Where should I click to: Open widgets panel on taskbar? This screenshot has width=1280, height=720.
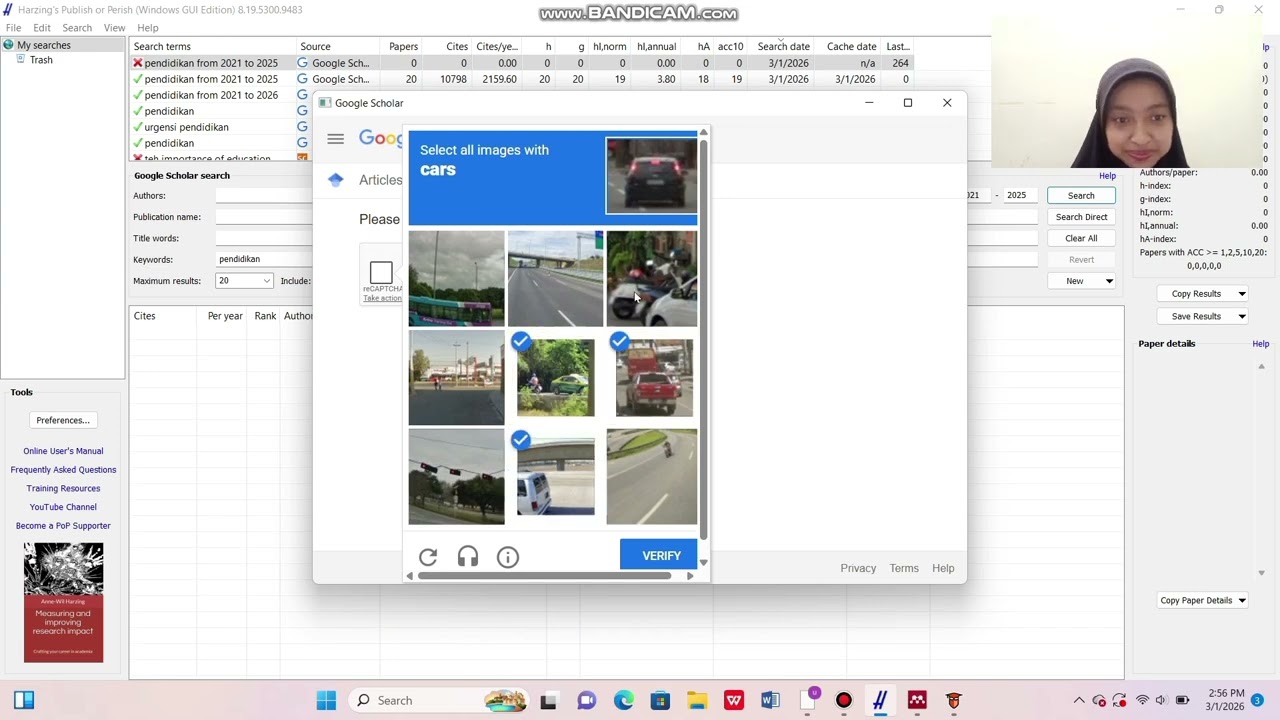[x=24, y=701]
